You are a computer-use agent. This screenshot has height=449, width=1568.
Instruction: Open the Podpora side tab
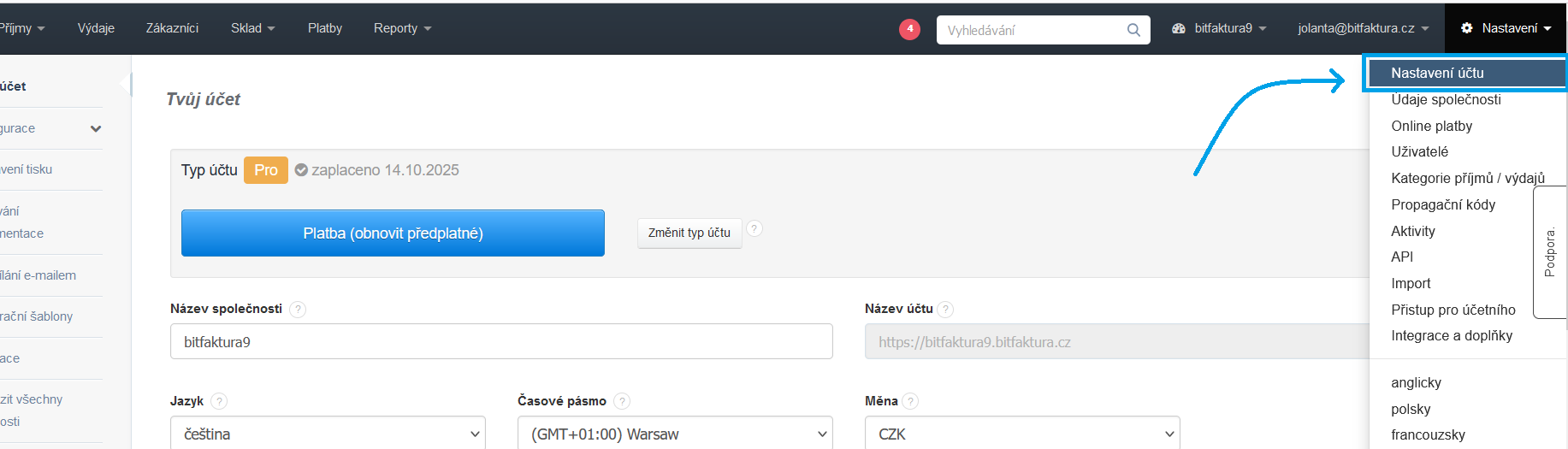pyautogui.click(x=1549, y=252)
